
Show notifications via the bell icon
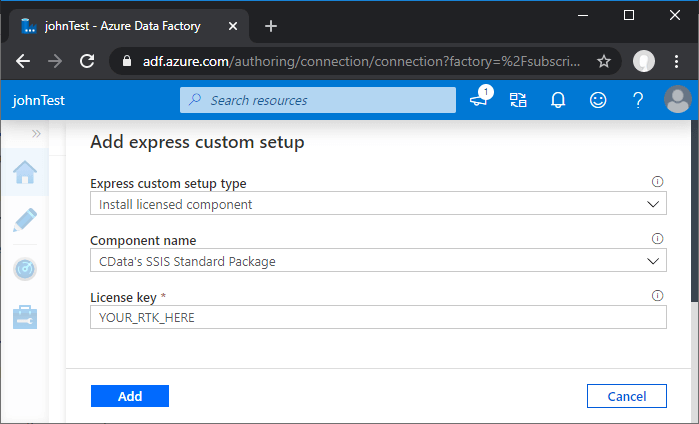pyautogui.click(x=558, y=100)
